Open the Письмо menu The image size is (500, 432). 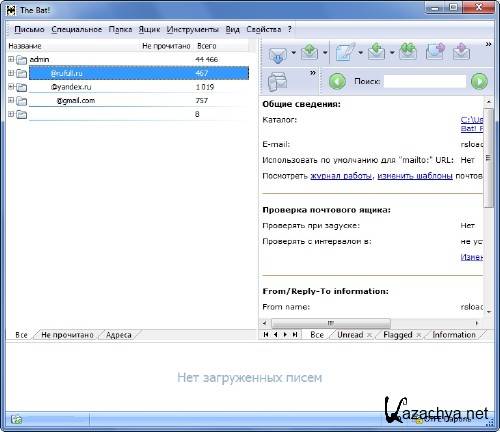(x=29, y=29)
